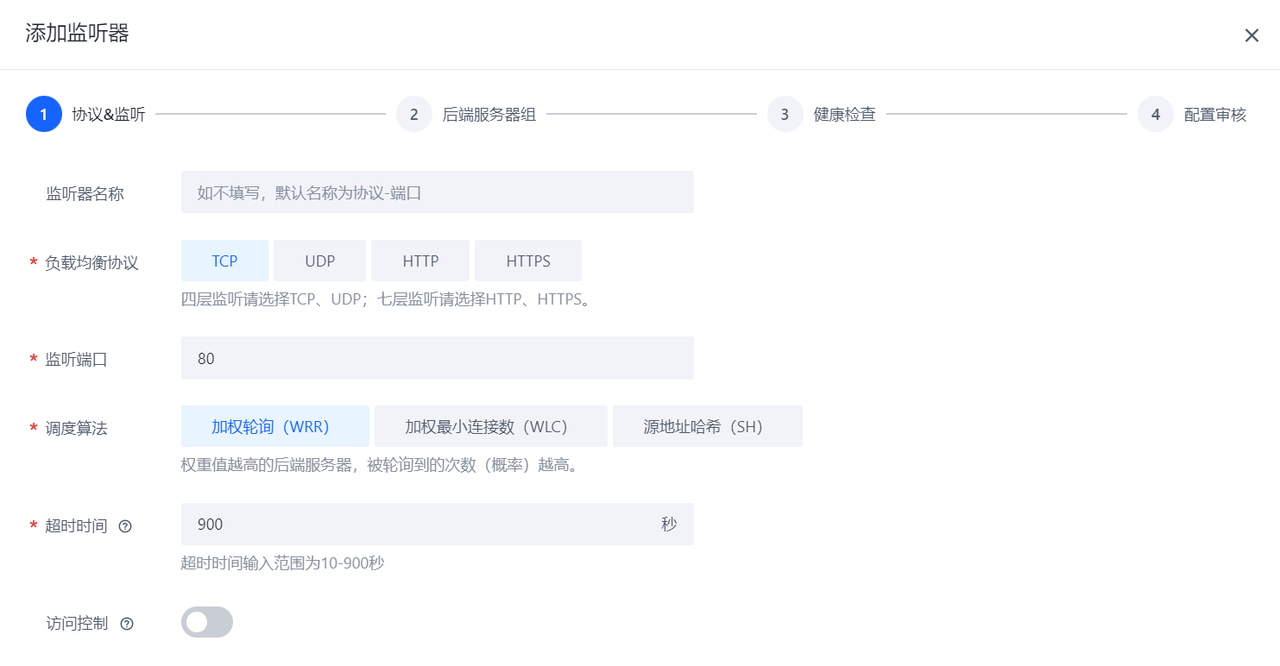Select UDP as load balancing protocol

tap(320, 261)
